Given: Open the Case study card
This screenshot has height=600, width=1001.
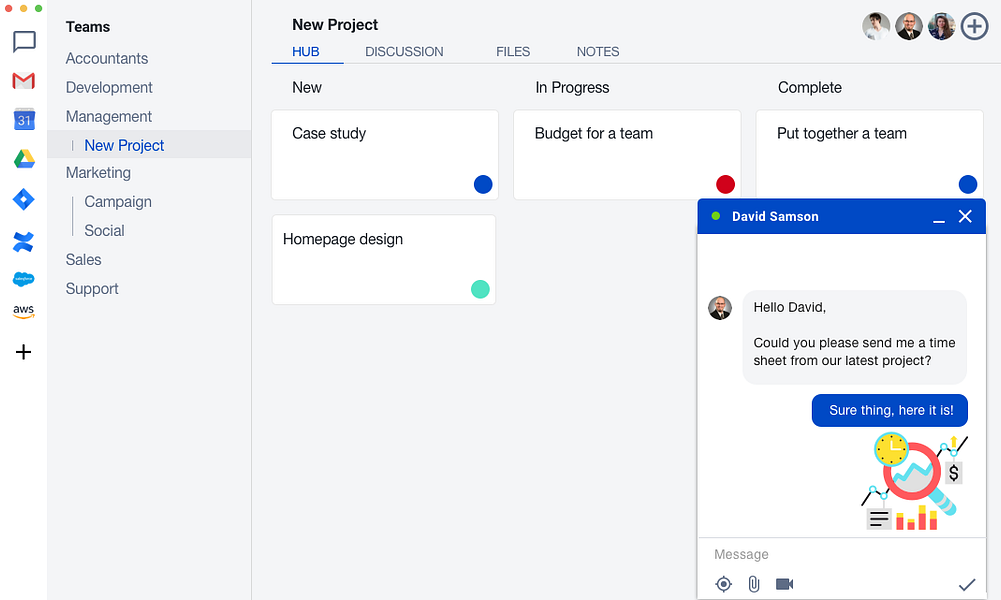Looking at the screenshot, I should pyautogui.click(x=385, y=155).
